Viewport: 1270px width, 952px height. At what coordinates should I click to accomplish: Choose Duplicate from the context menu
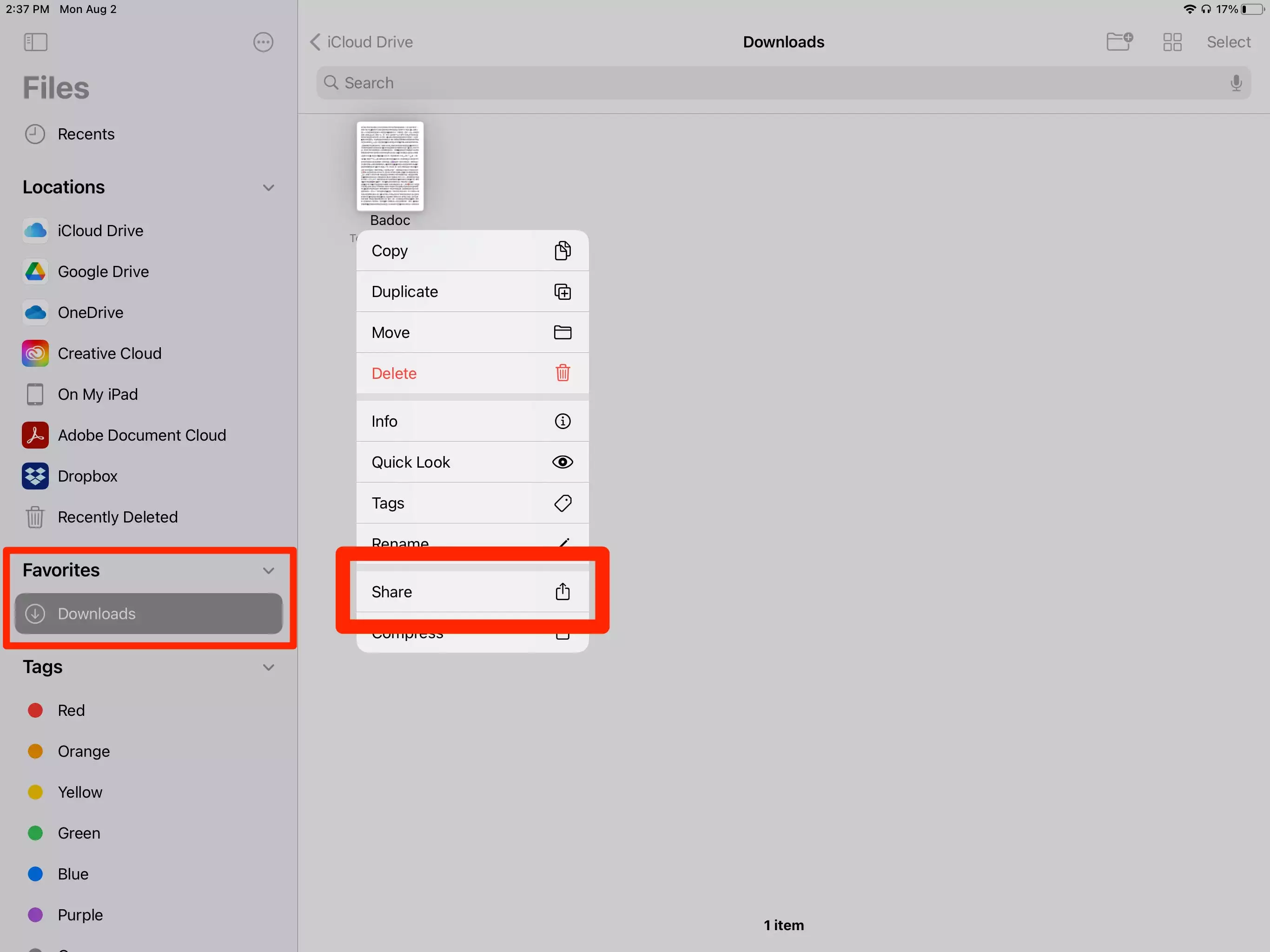(471, 291)
